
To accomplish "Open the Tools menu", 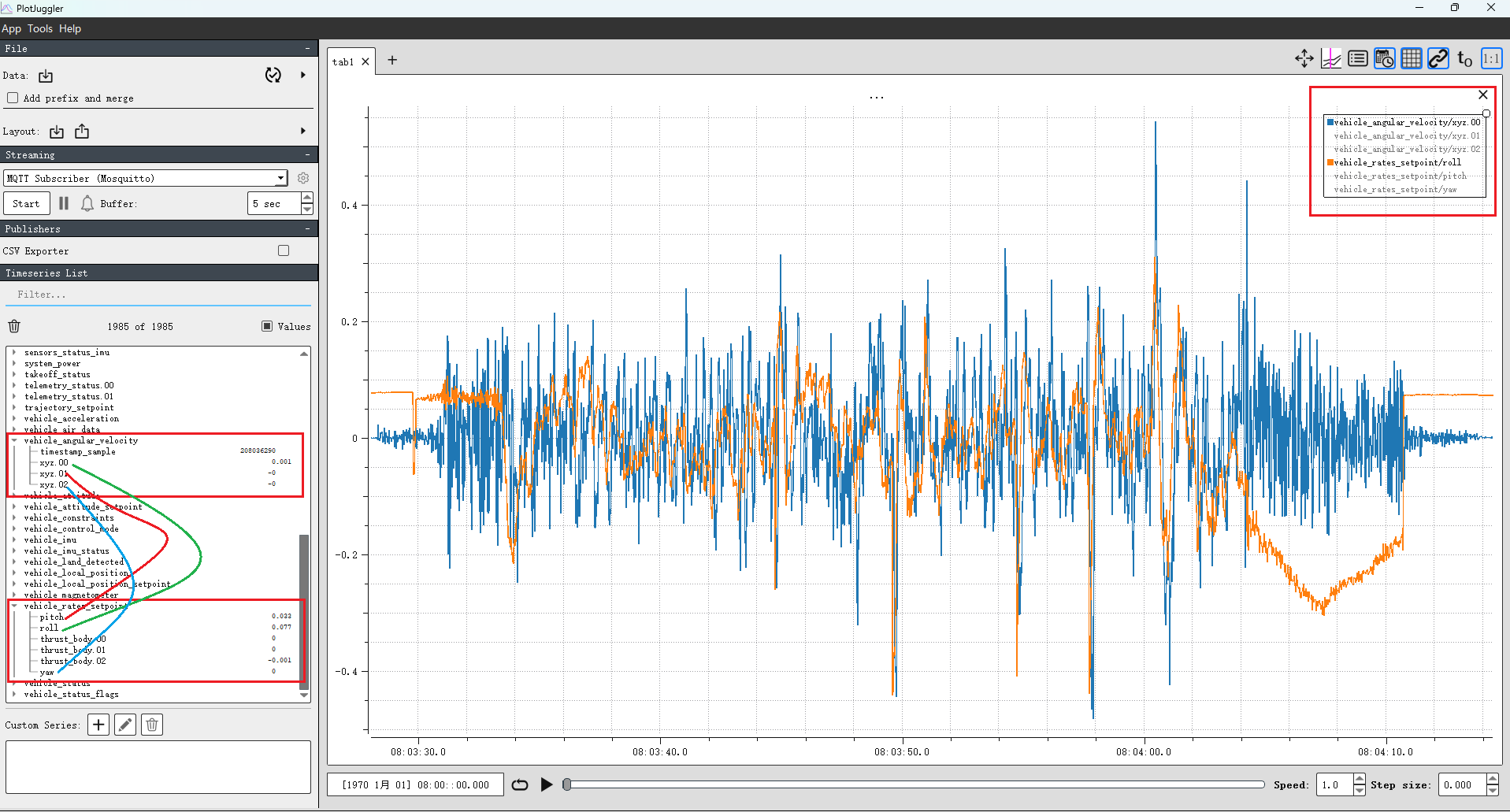I will click(39, 28).
